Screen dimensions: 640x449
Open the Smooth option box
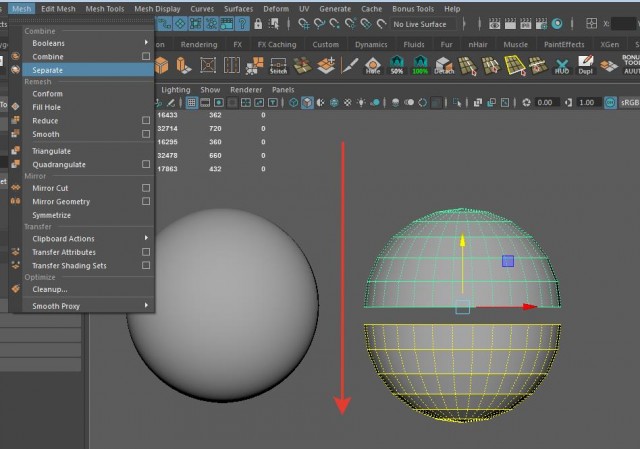(x=146, y=134)
